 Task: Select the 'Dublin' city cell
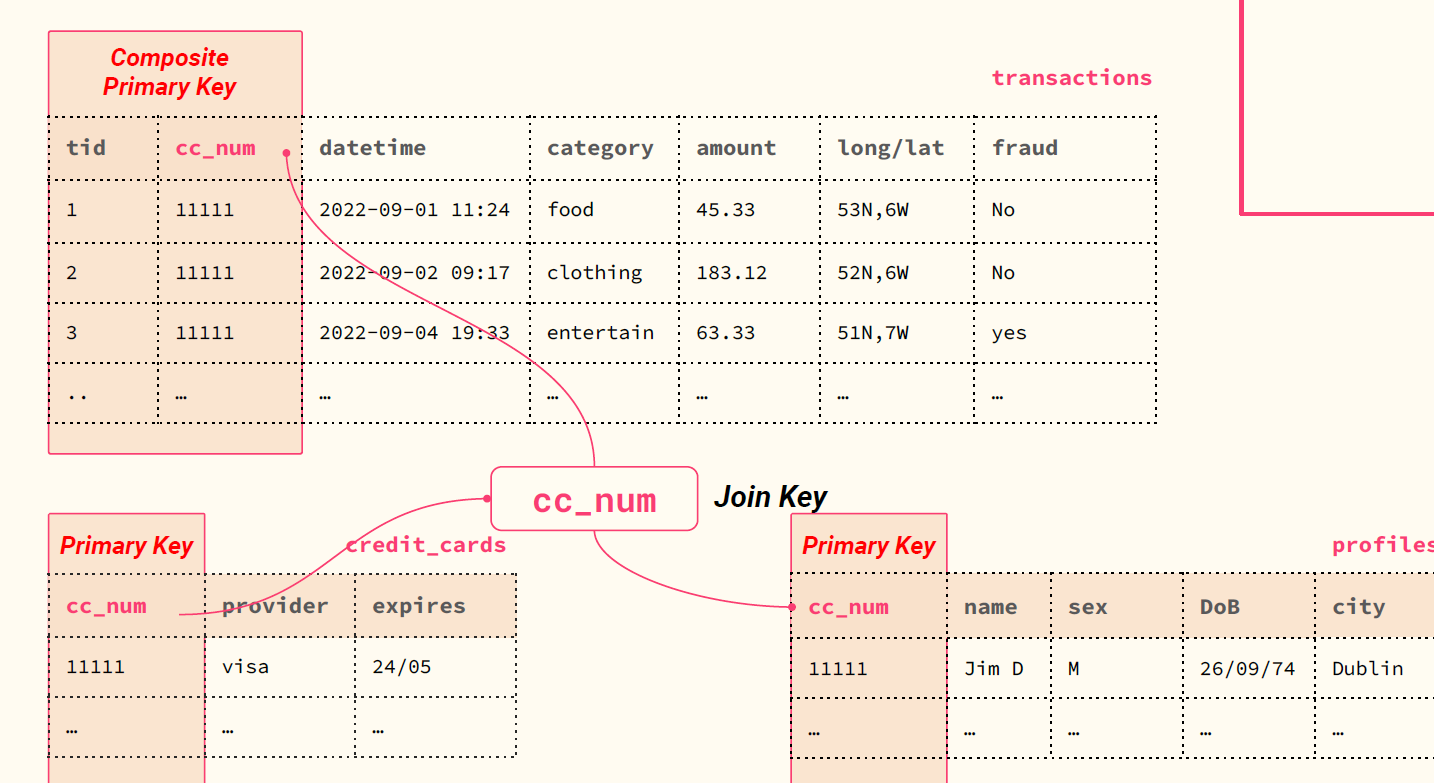(x=1367, y=669)
